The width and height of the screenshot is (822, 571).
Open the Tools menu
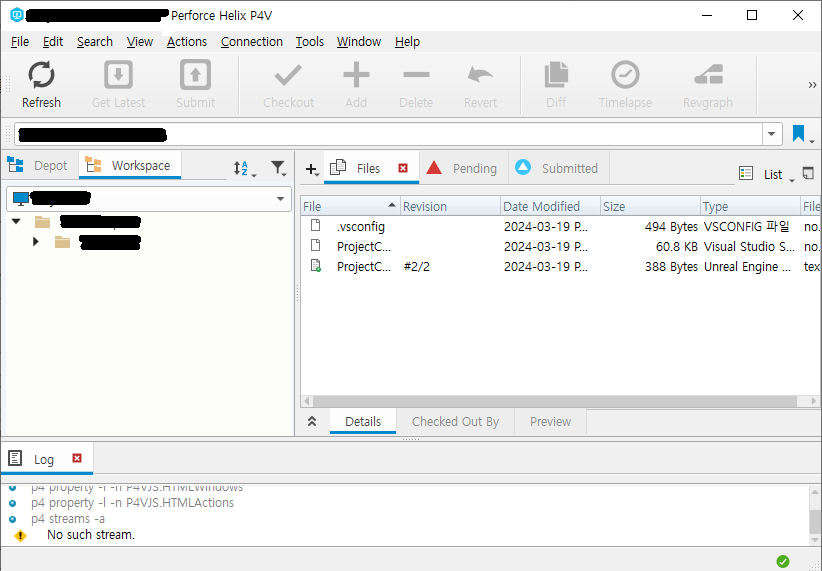tap(310, 41)
